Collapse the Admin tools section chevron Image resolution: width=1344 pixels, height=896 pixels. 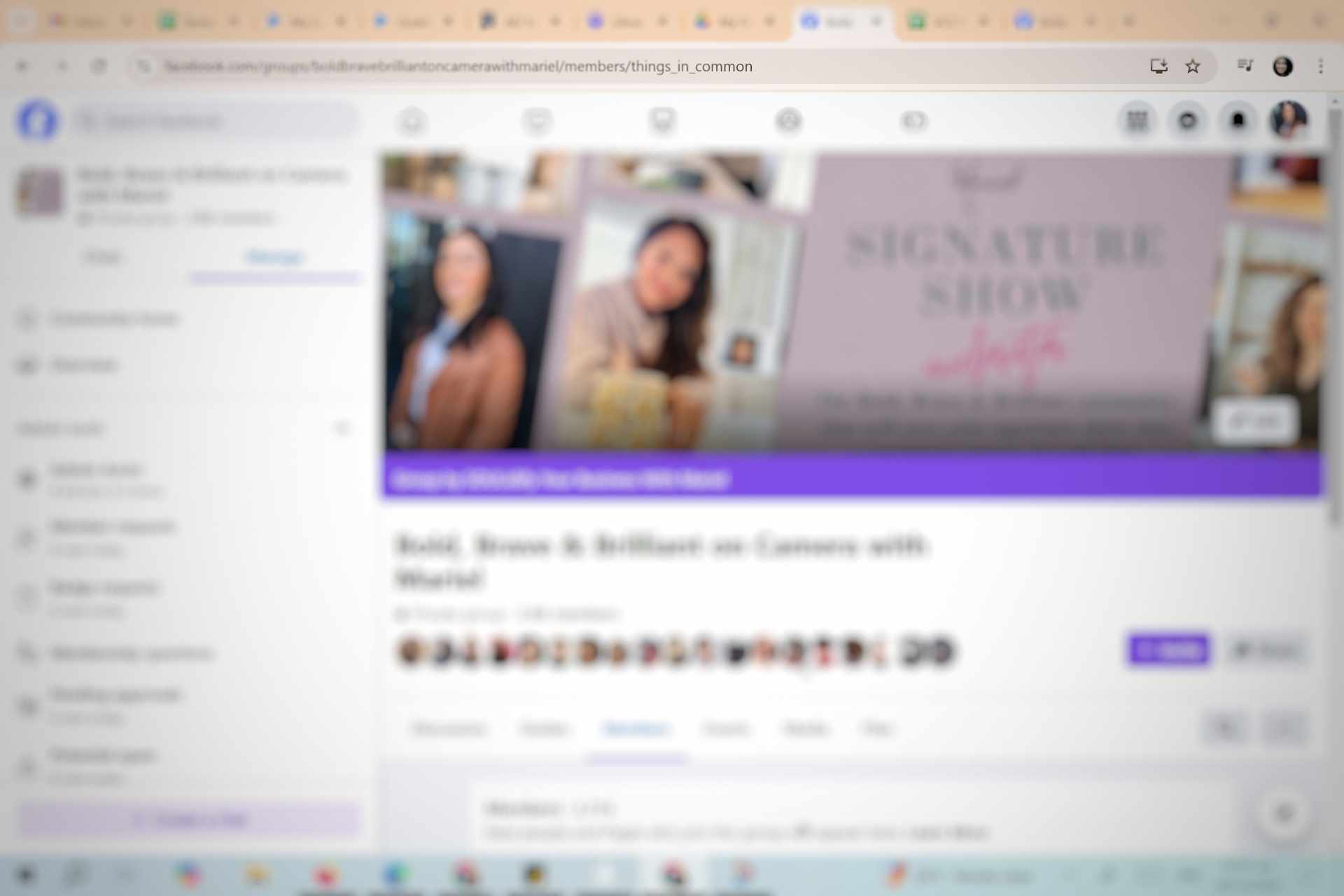point(342,428)
